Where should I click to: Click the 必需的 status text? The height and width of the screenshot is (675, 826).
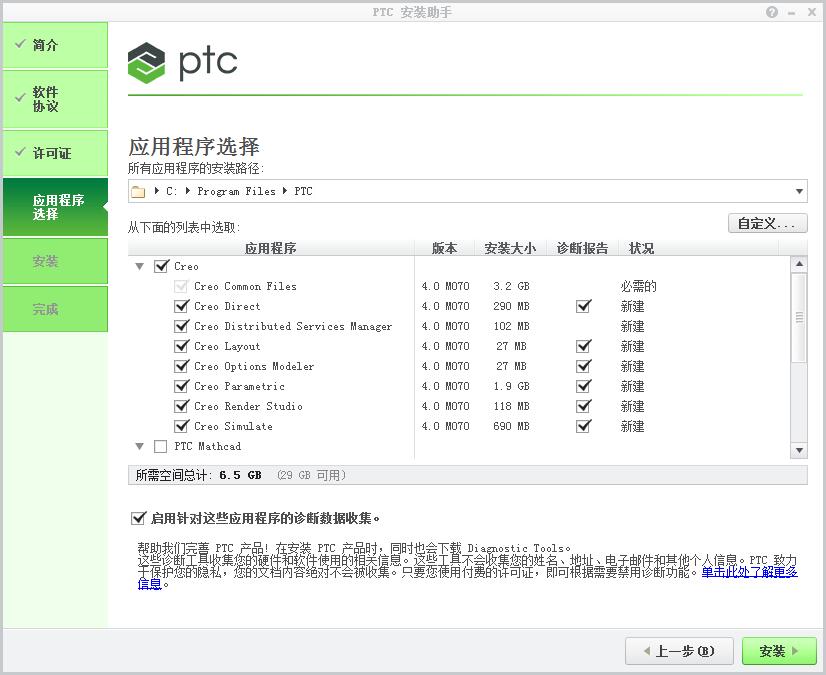pos(638,286)
